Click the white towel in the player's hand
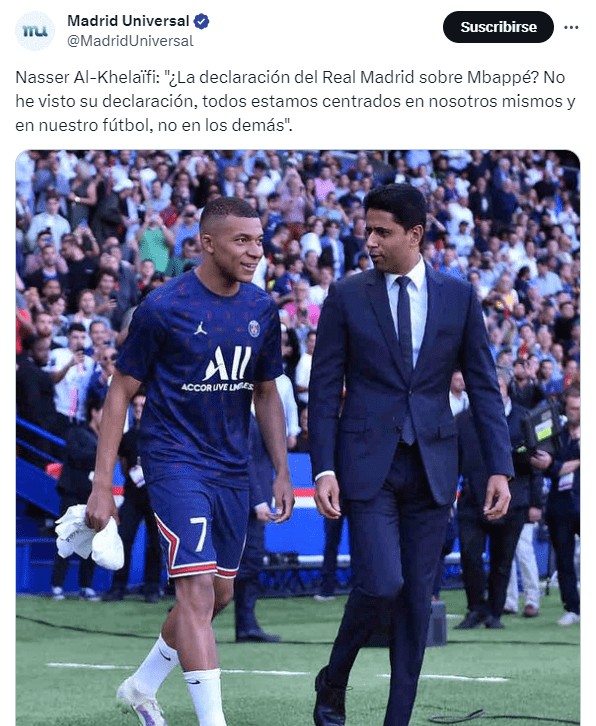 click(90, 537)
